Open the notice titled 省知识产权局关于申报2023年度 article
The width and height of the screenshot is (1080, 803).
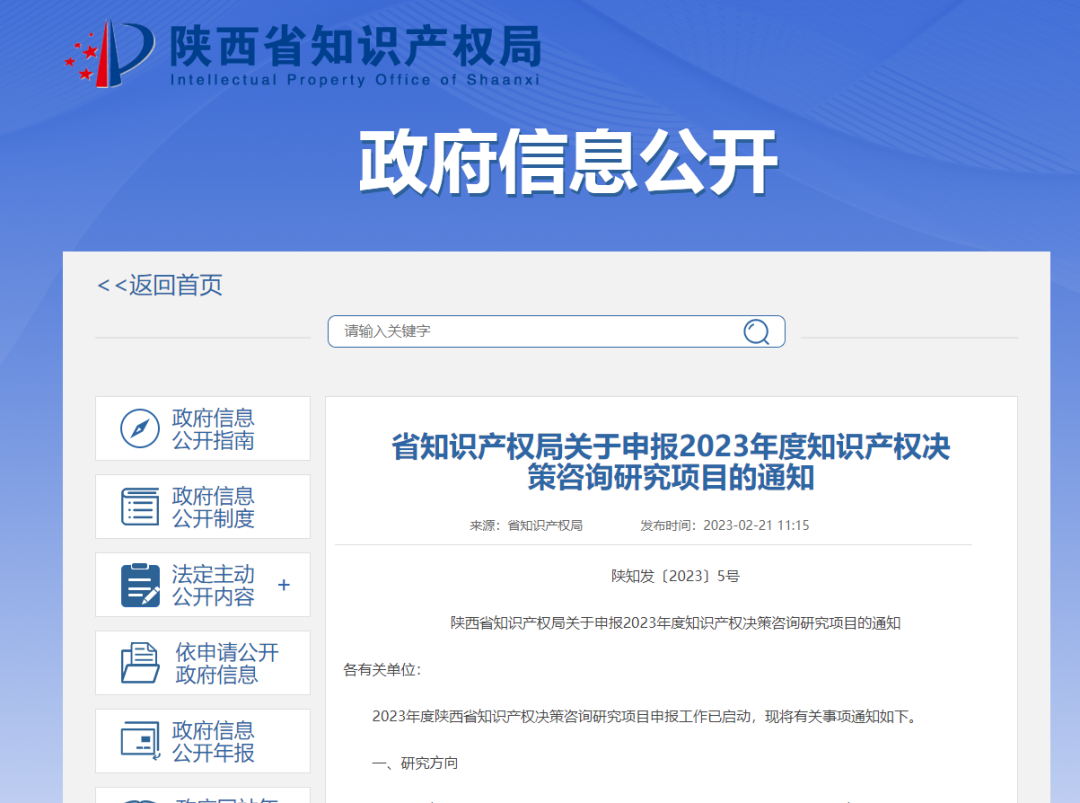[672, 463]
